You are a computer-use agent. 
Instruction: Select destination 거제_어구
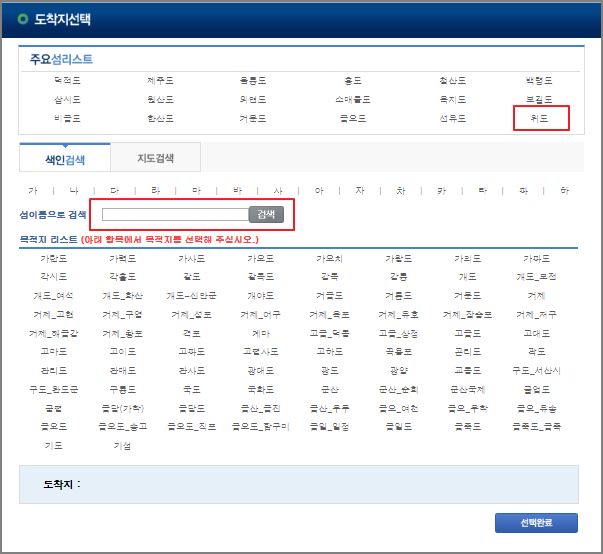click(x=261, y=314)
